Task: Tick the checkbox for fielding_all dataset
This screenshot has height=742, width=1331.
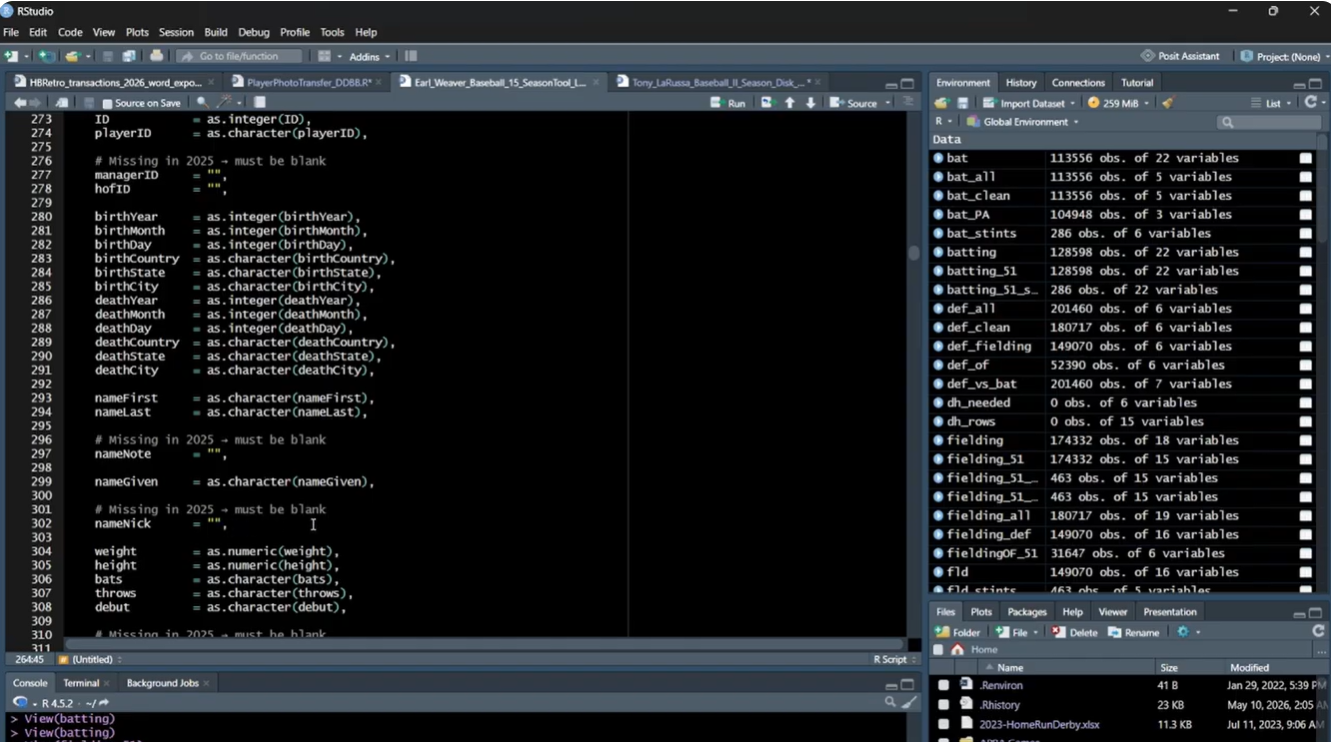Action: point(1306,516)
